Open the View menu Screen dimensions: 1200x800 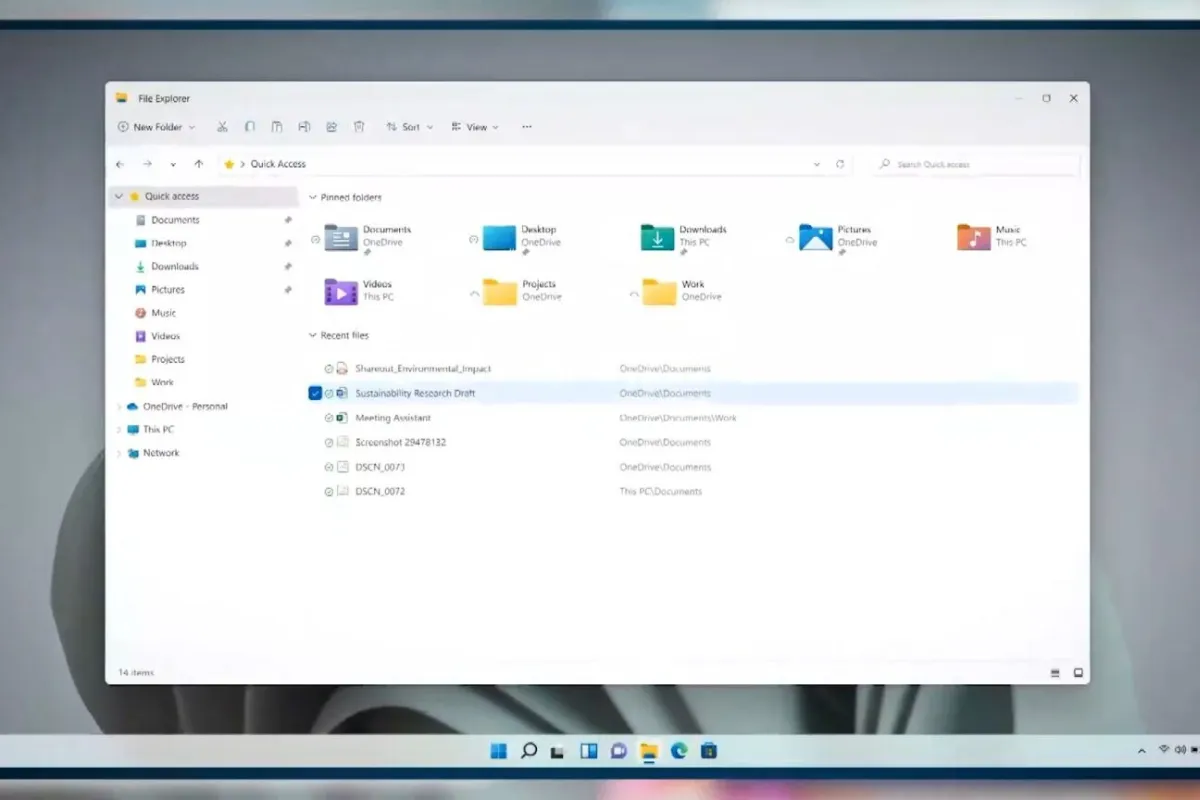pyautogui.click(x=476, y=126)
